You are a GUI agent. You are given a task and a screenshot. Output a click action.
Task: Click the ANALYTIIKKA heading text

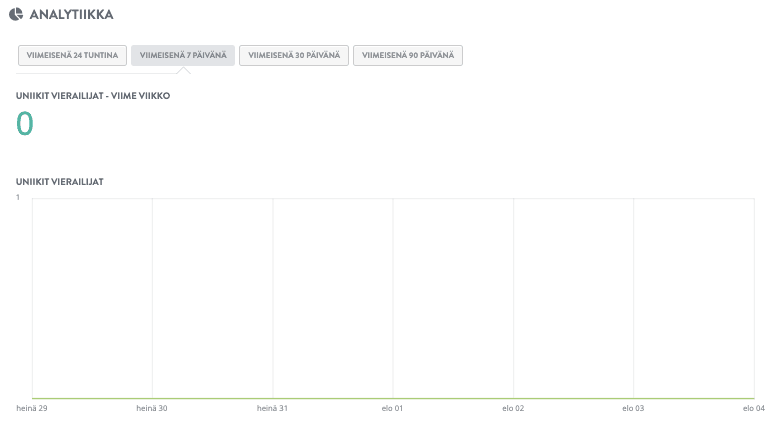coord(71,15)
